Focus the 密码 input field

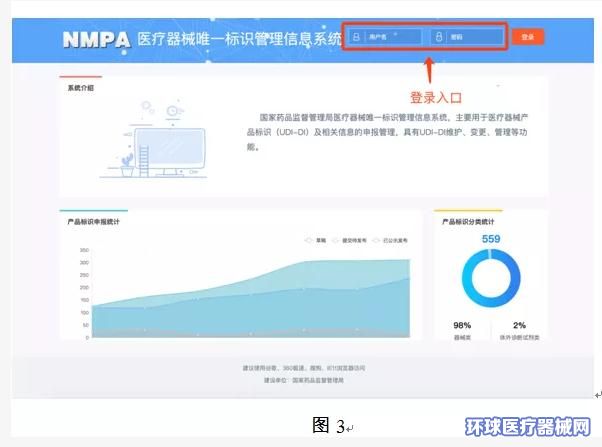468,38
